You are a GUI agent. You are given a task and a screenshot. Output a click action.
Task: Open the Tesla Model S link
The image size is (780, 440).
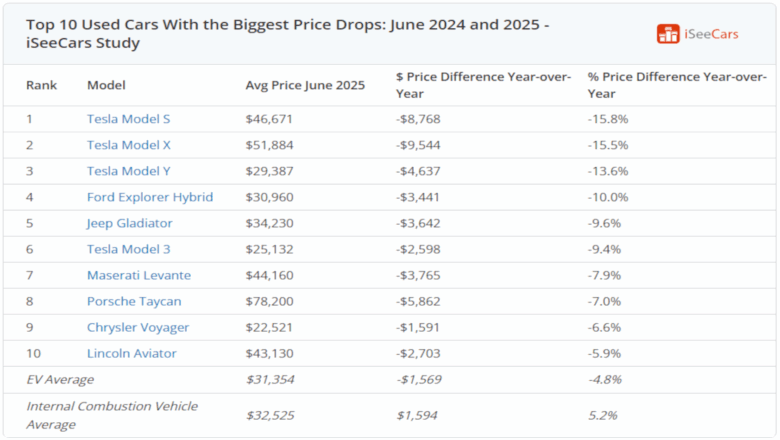(x=128, y=119)
